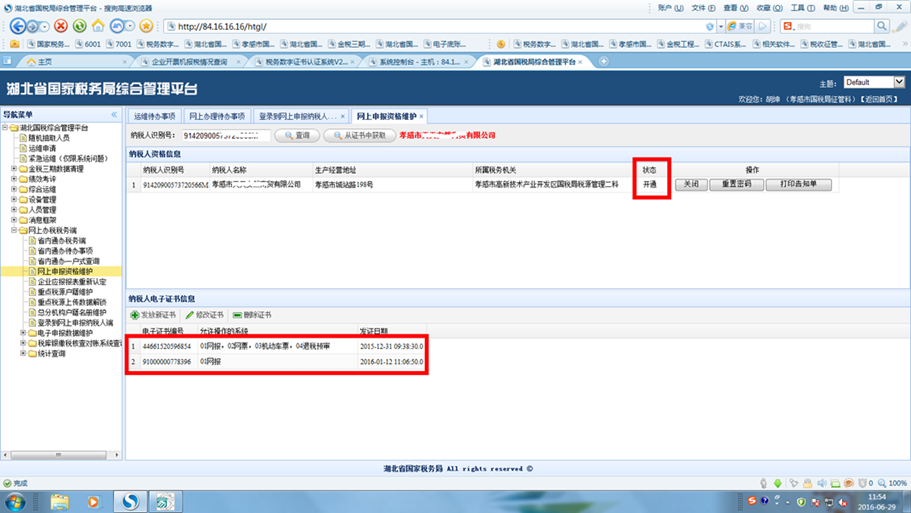
Task: Expand the 人员管理 folder
Action: pyautogui.click(x=14, y=210)
